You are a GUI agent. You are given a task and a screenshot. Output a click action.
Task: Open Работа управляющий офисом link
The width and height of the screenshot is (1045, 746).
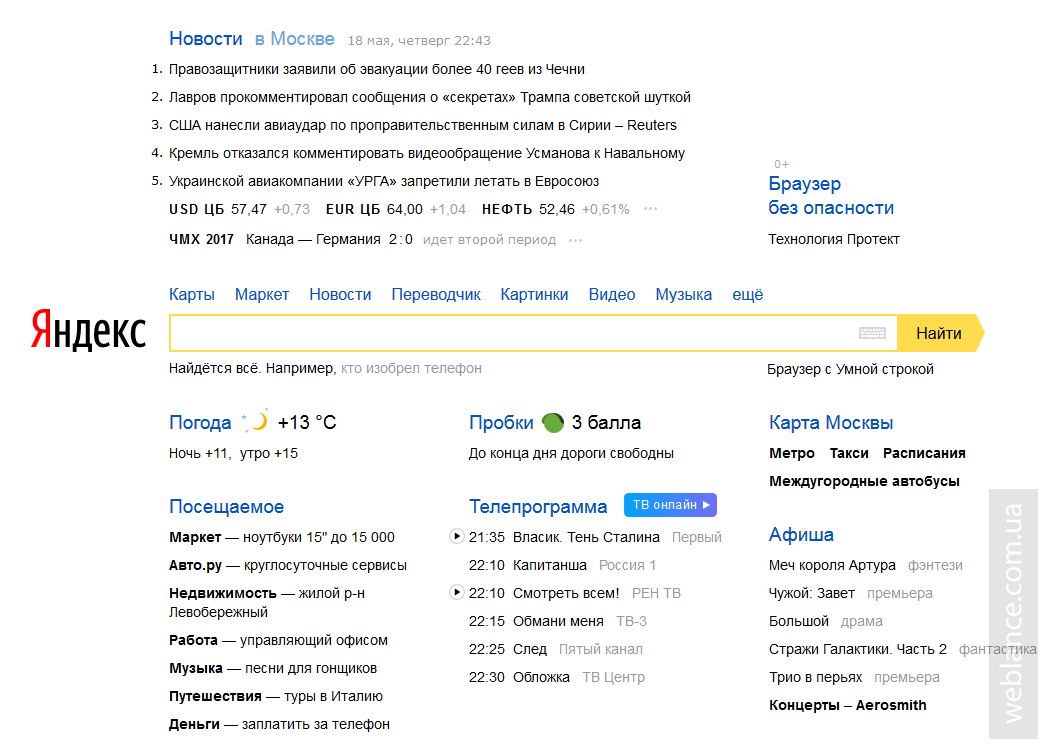278,640
